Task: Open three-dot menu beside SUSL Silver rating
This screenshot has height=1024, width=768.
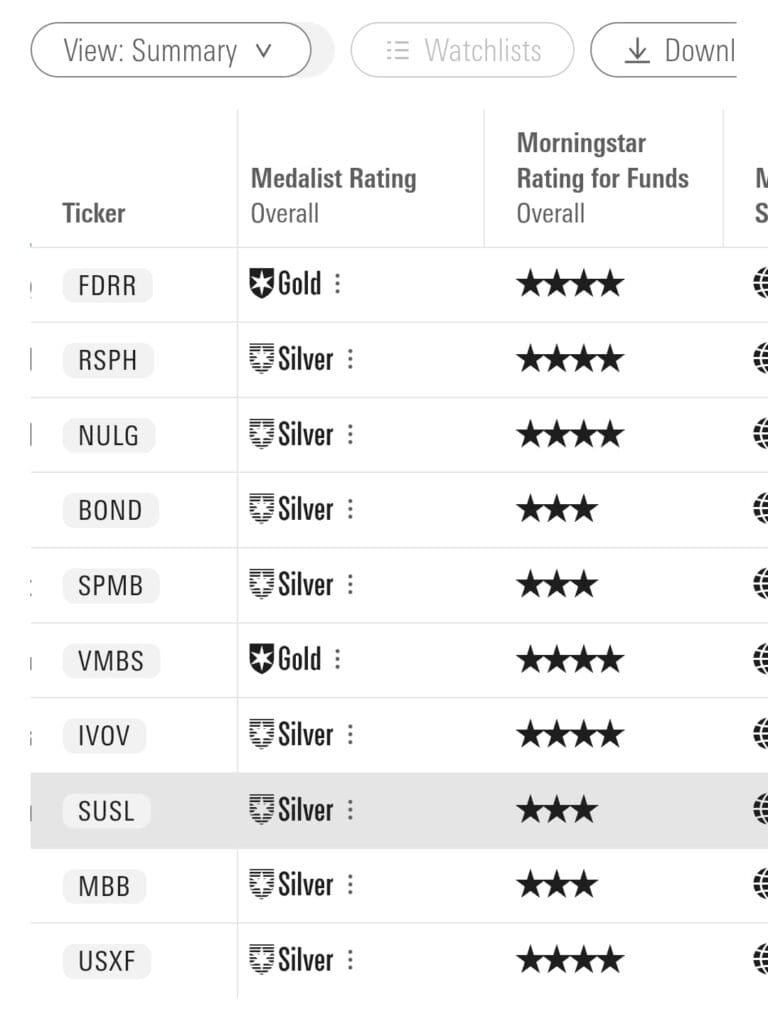Action: coord(350,810)
